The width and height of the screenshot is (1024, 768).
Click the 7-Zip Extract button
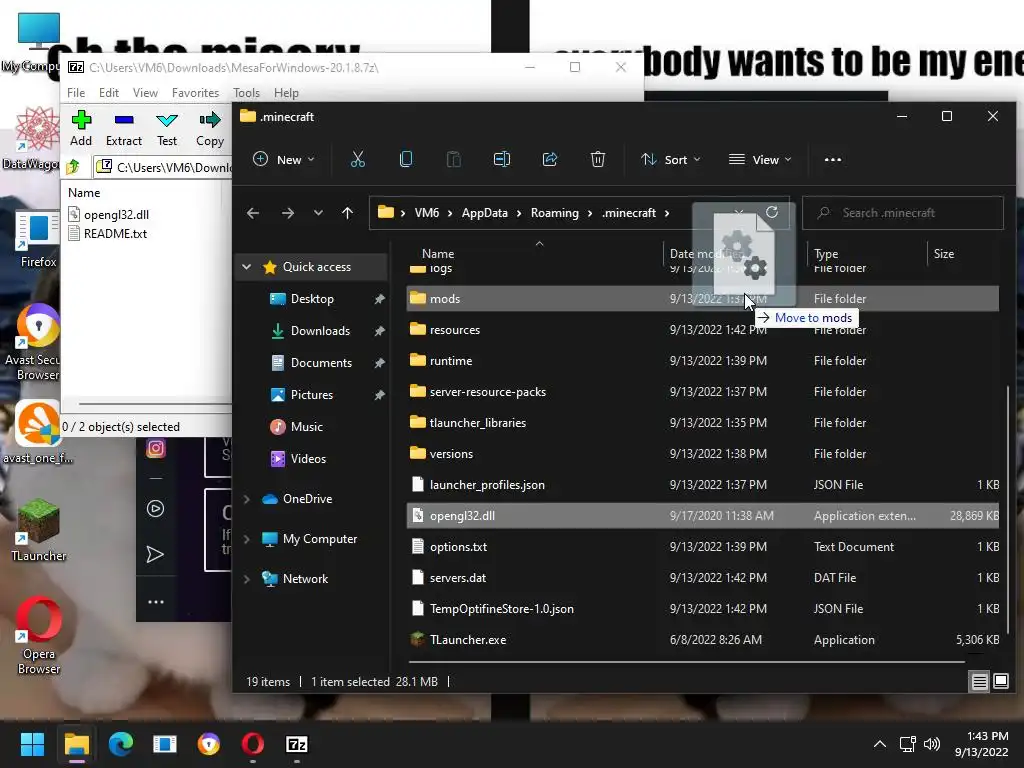[x=123, y=128]
